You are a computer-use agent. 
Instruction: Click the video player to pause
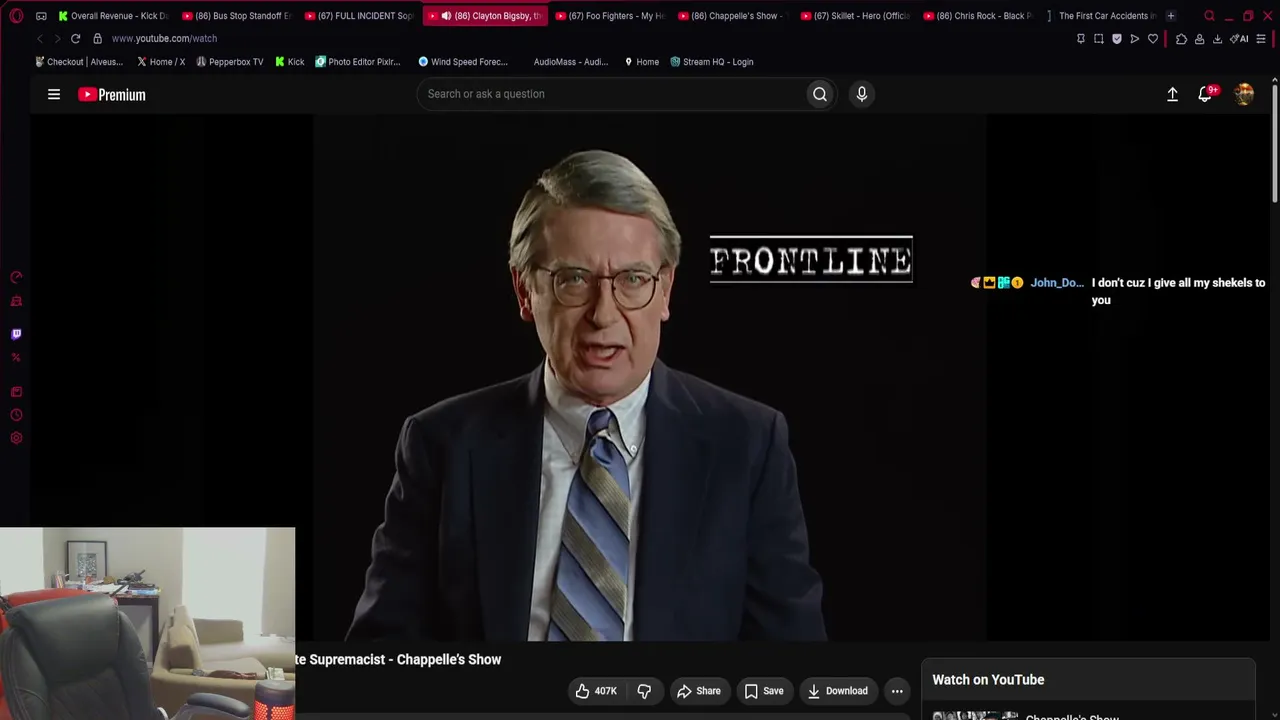coord(650,378)
